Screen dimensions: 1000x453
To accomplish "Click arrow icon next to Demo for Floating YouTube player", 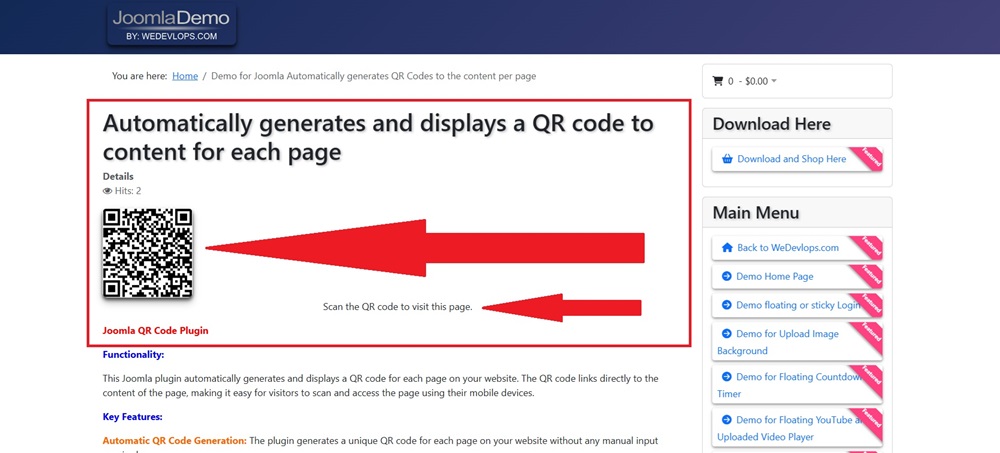I will click(726, 420).
